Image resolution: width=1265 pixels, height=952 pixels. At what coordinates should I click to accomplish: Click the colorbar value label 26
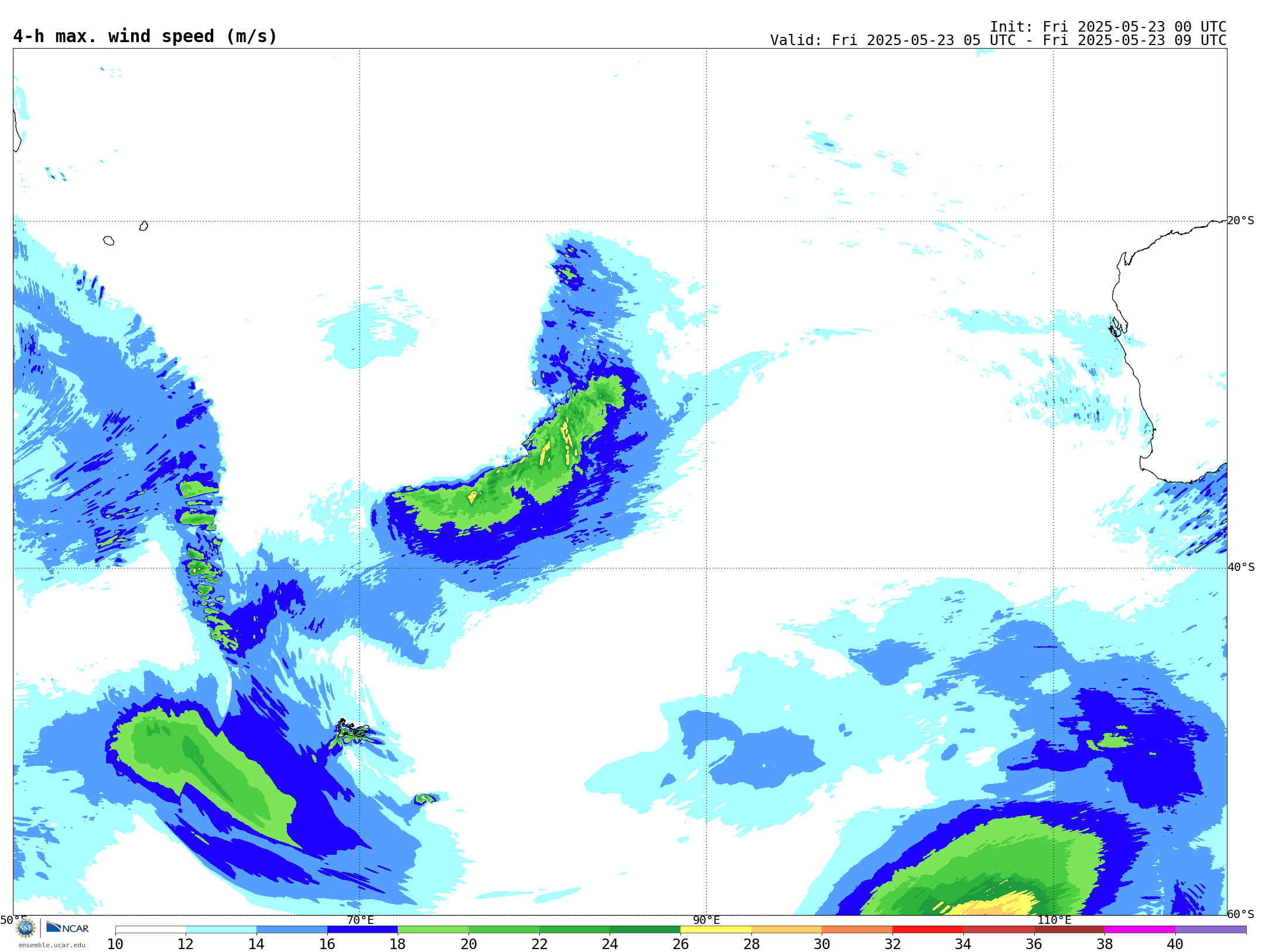pos(681,944)
